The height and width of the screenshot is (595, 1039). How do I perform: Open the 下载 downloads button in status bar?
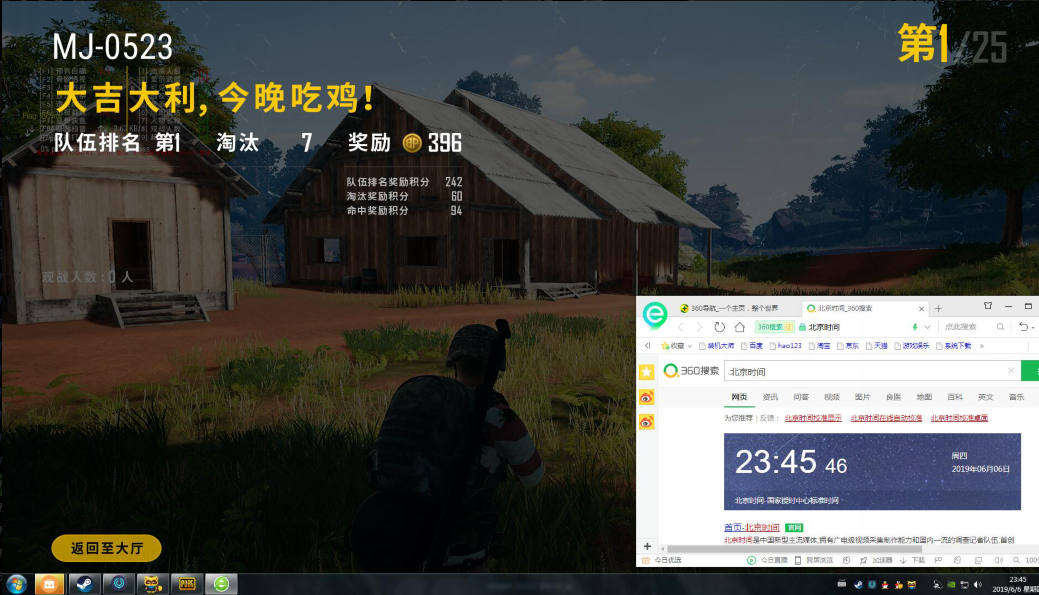pos(912,561)
